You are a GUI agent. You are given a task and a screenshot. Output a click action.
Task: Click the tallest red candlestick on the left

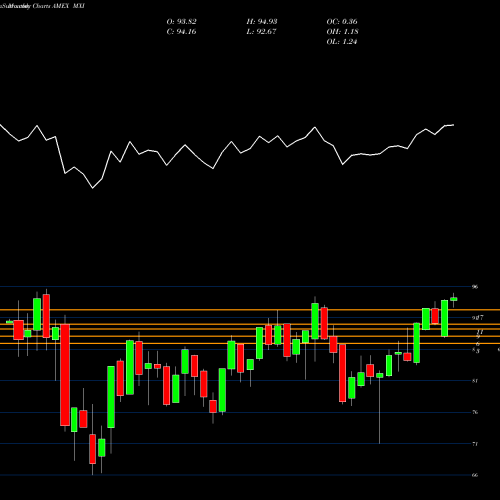pos(65,375)
